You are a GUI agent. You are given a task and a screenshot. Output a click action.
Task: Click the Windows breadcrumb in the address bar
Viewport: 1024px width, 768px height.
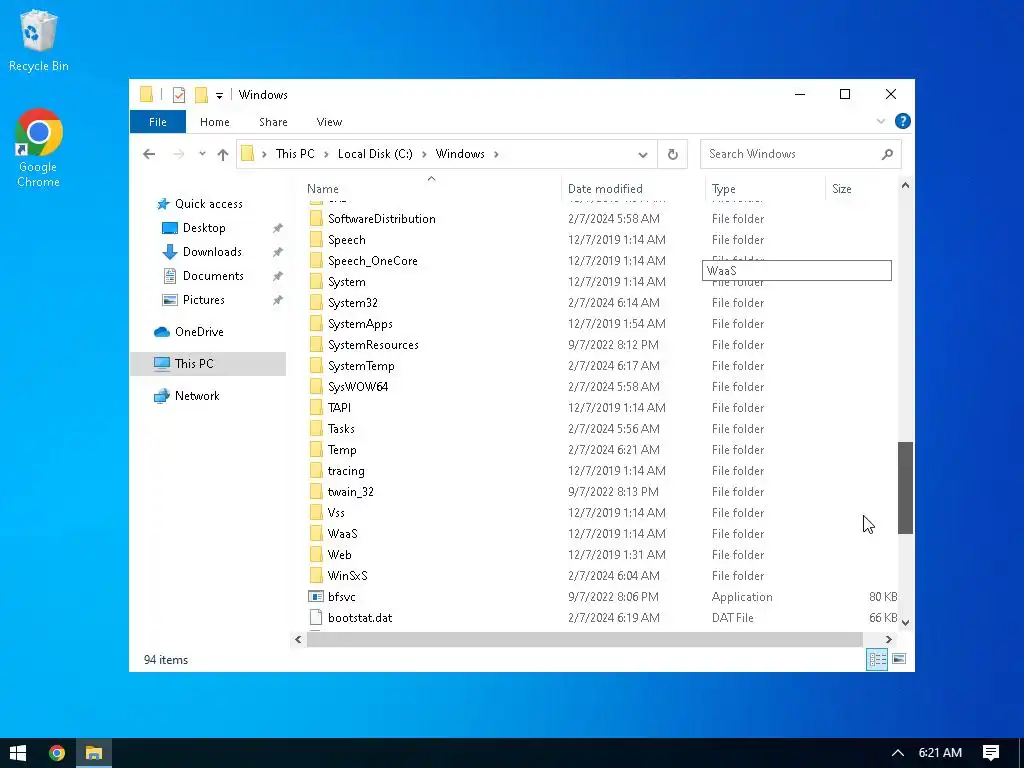click(460, 153)
